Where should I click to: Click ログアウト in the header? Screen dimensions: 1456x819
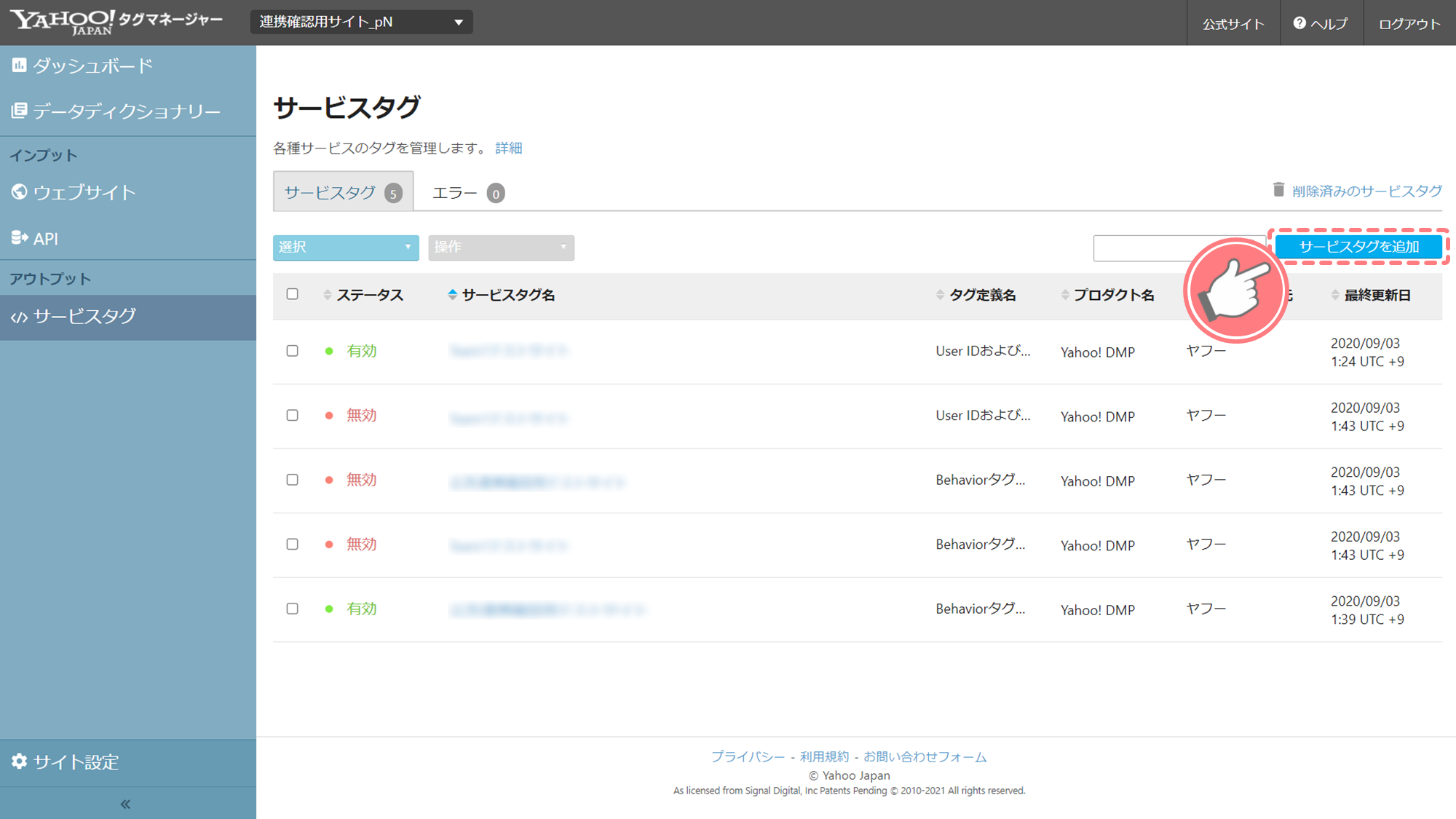1409,24
